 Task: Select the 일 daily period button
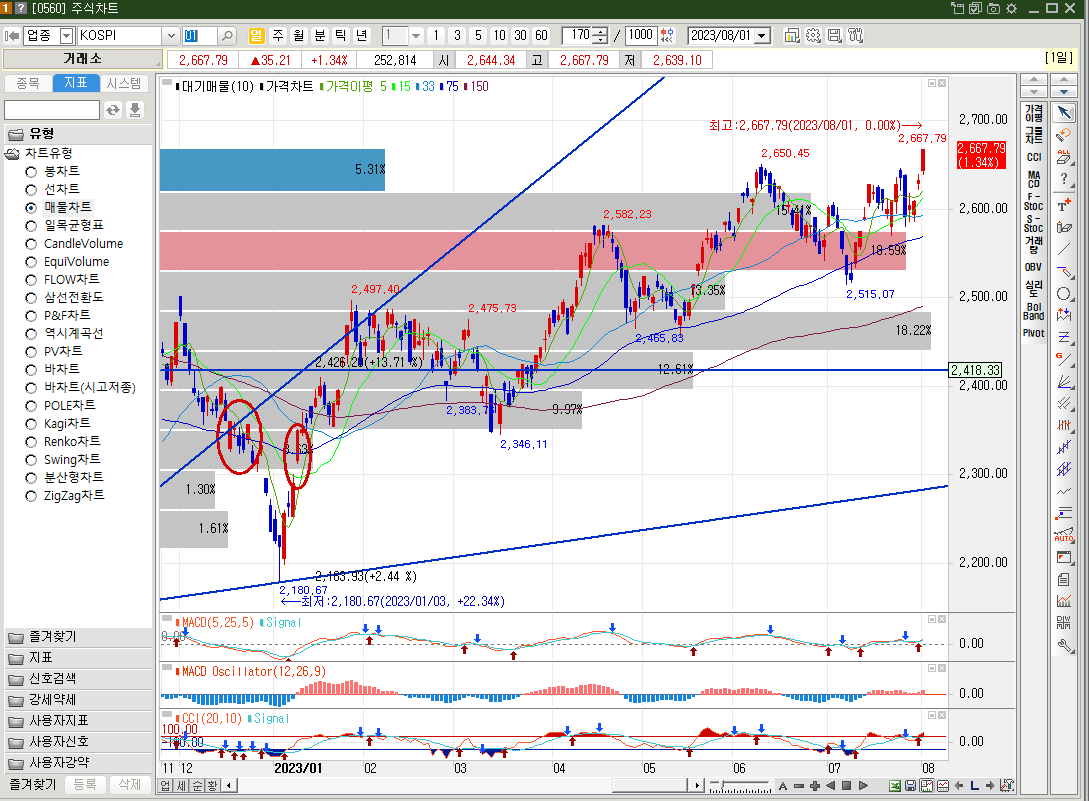click(256, 35)
